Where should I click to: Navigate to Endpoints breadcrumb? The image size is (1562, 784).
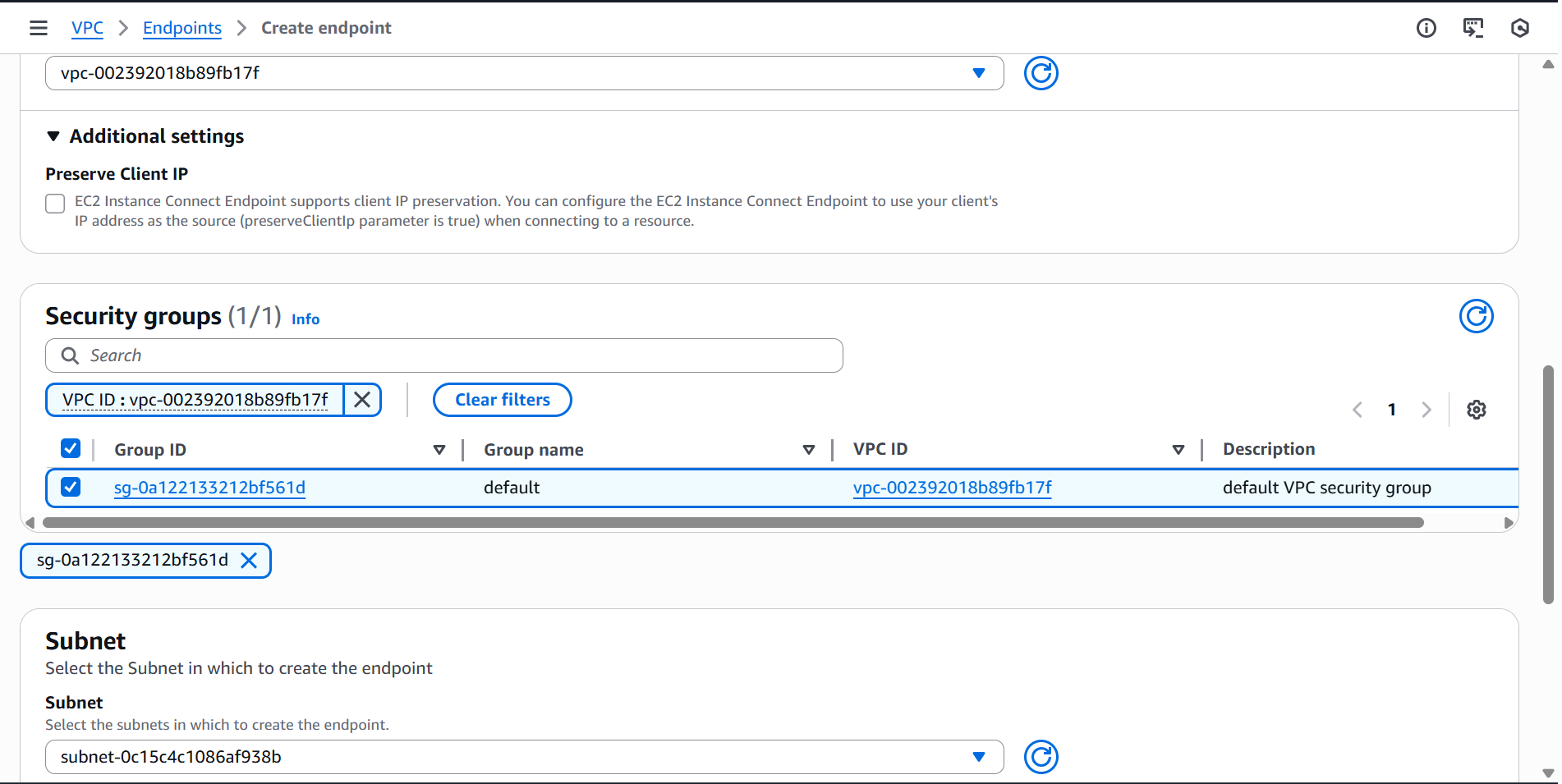coord(181,28)
